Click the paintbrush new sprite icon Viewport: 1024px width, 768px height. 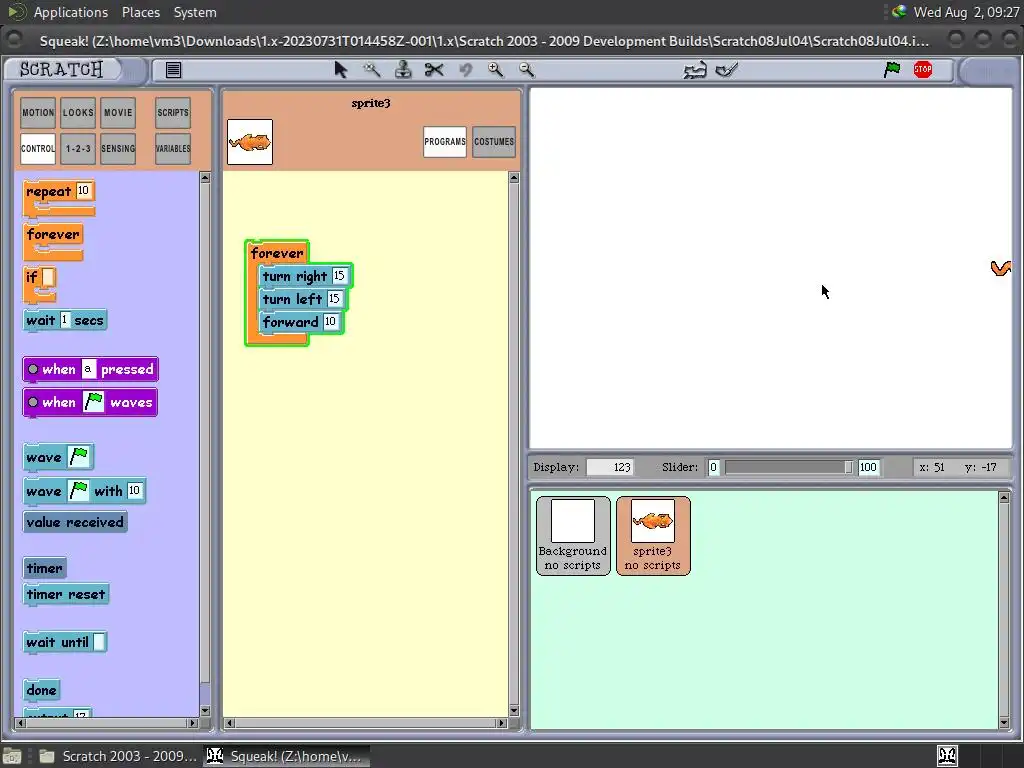[727, 70]
